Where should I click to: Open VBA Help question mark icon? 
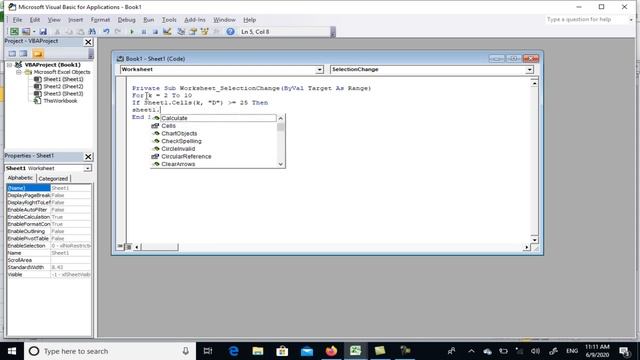pos(230,31)
